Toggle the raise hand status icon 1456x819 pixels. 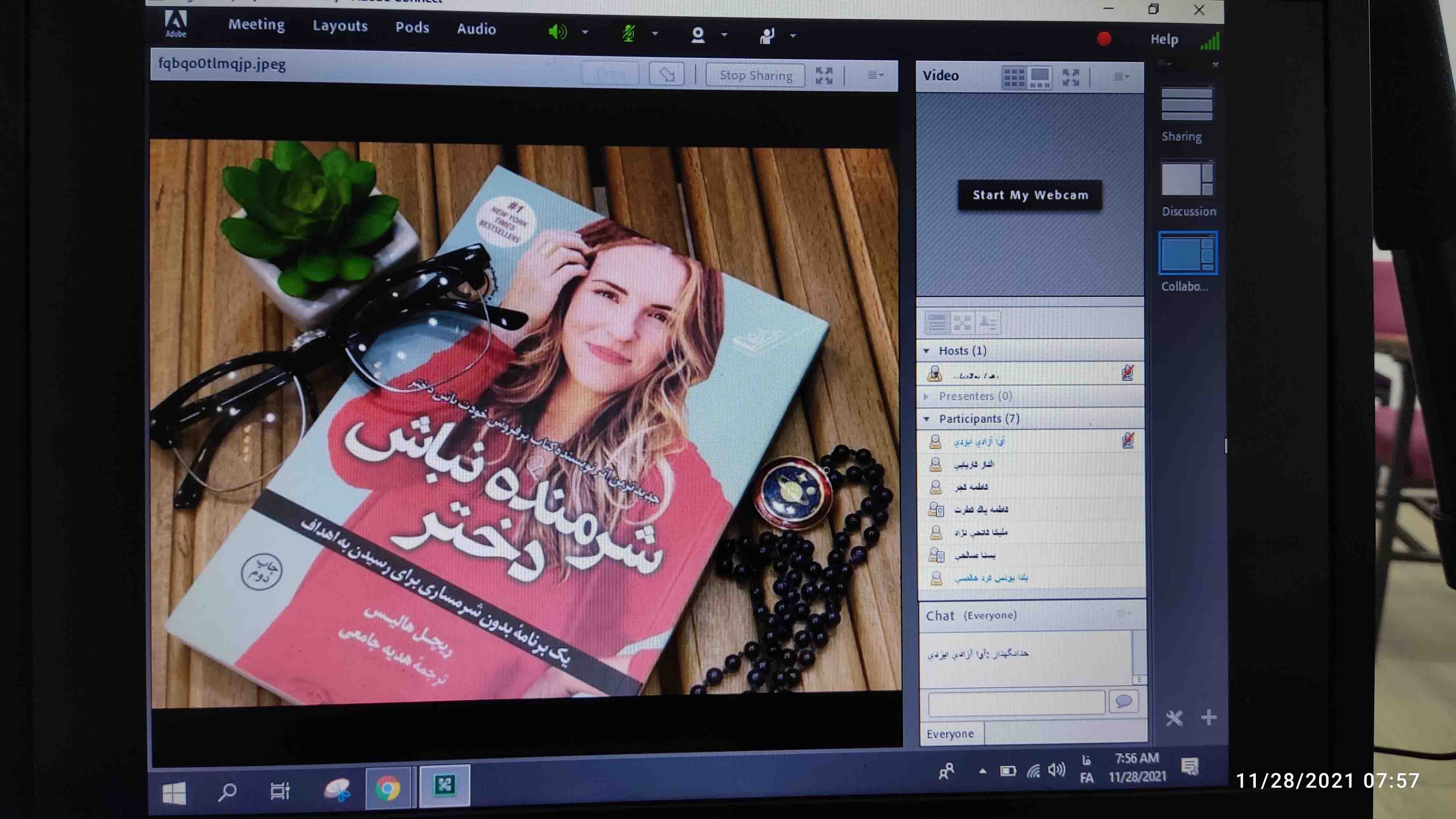(x=767, y=36)
